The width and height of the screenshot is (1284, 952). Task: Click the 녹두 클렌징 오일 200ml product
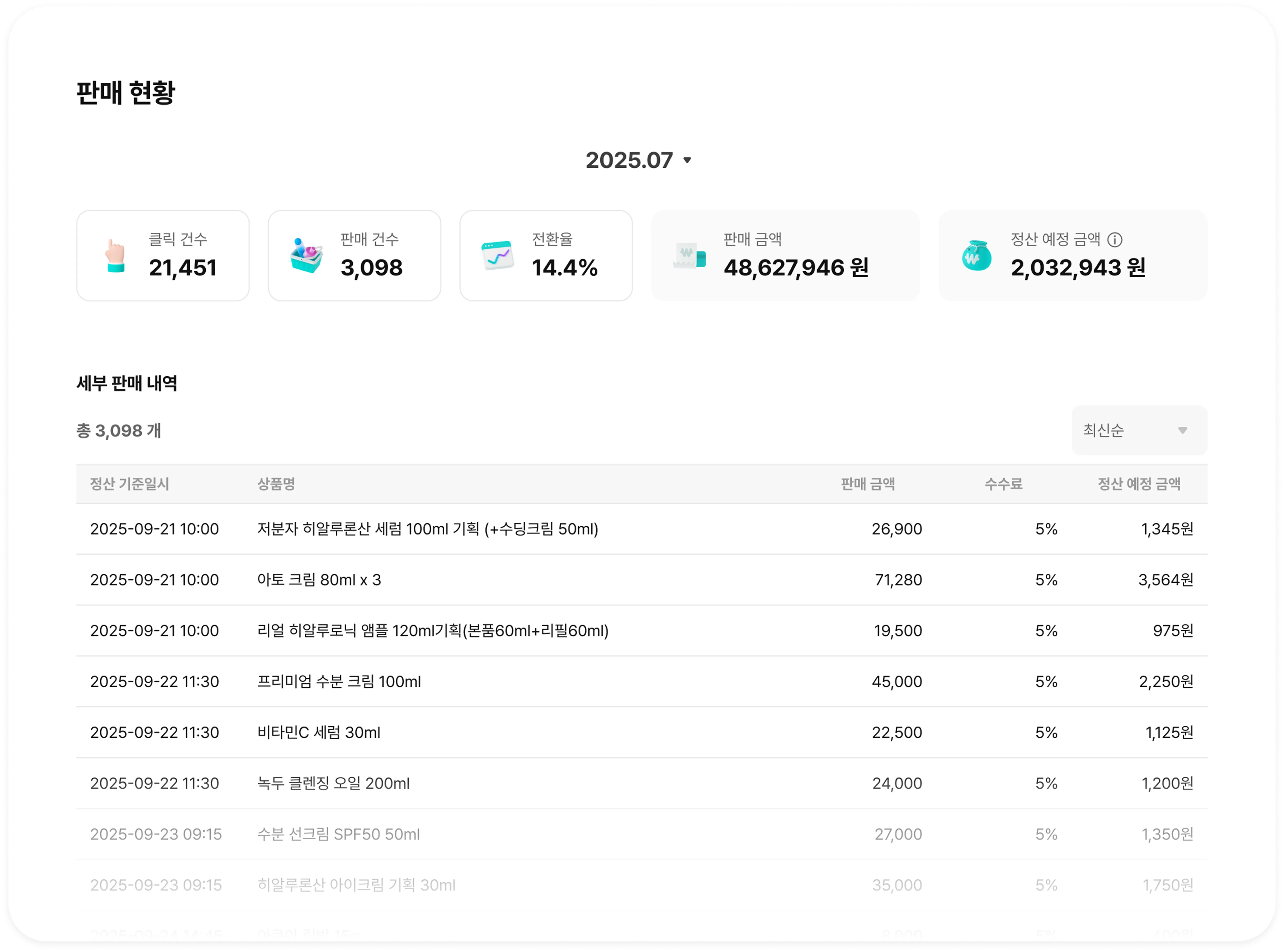pos(333,783)
